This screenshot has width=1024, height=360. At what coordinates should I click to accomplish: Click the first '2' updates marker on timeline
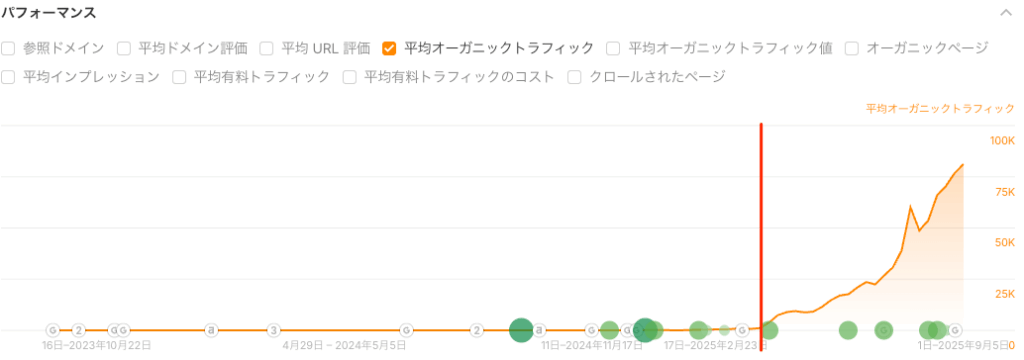79,330
